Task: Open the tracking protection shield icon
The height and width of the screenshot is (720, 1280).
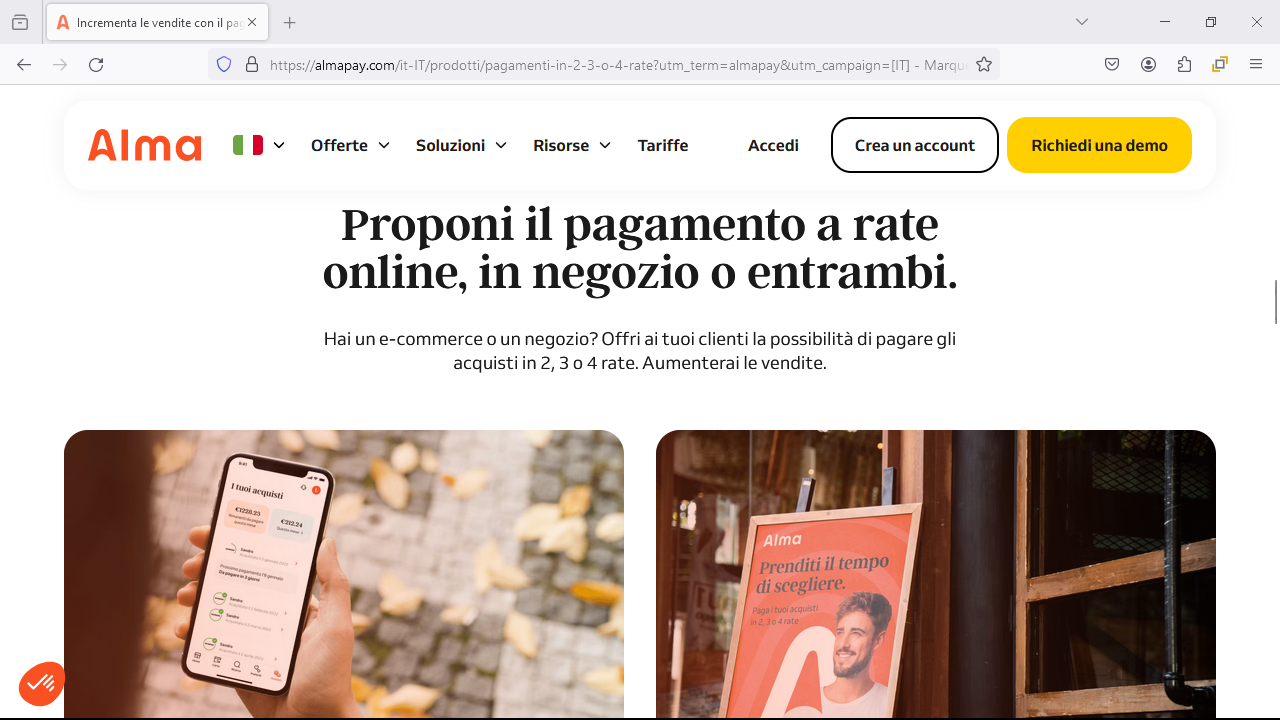Action: [224, 65]
